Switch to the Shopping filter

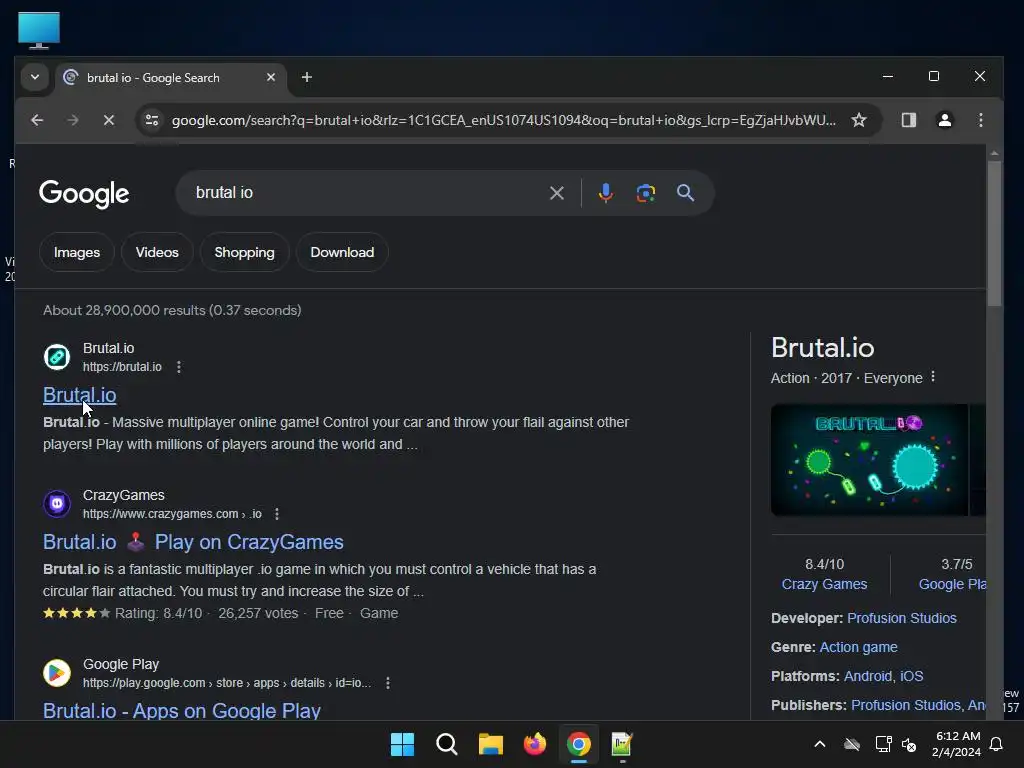[244, 252]
